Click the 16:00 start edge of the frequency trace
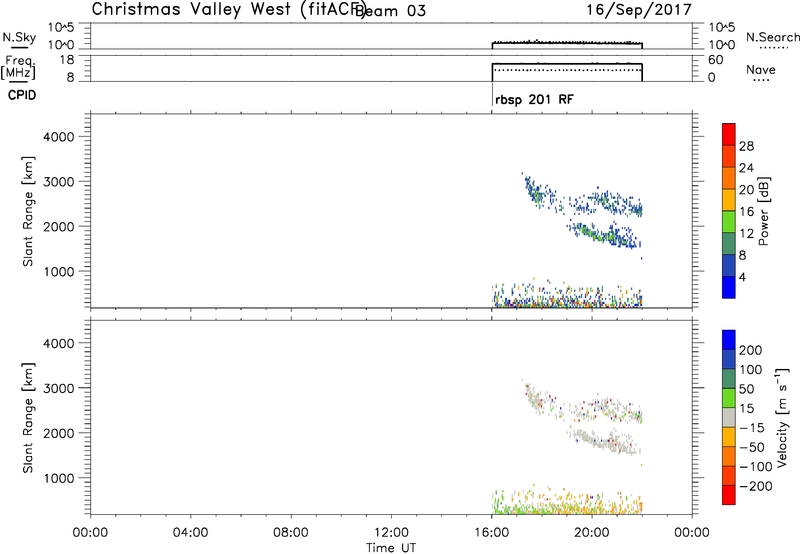Image resolution: width=800 pixels, height=554 pixels. coord(492,72)
